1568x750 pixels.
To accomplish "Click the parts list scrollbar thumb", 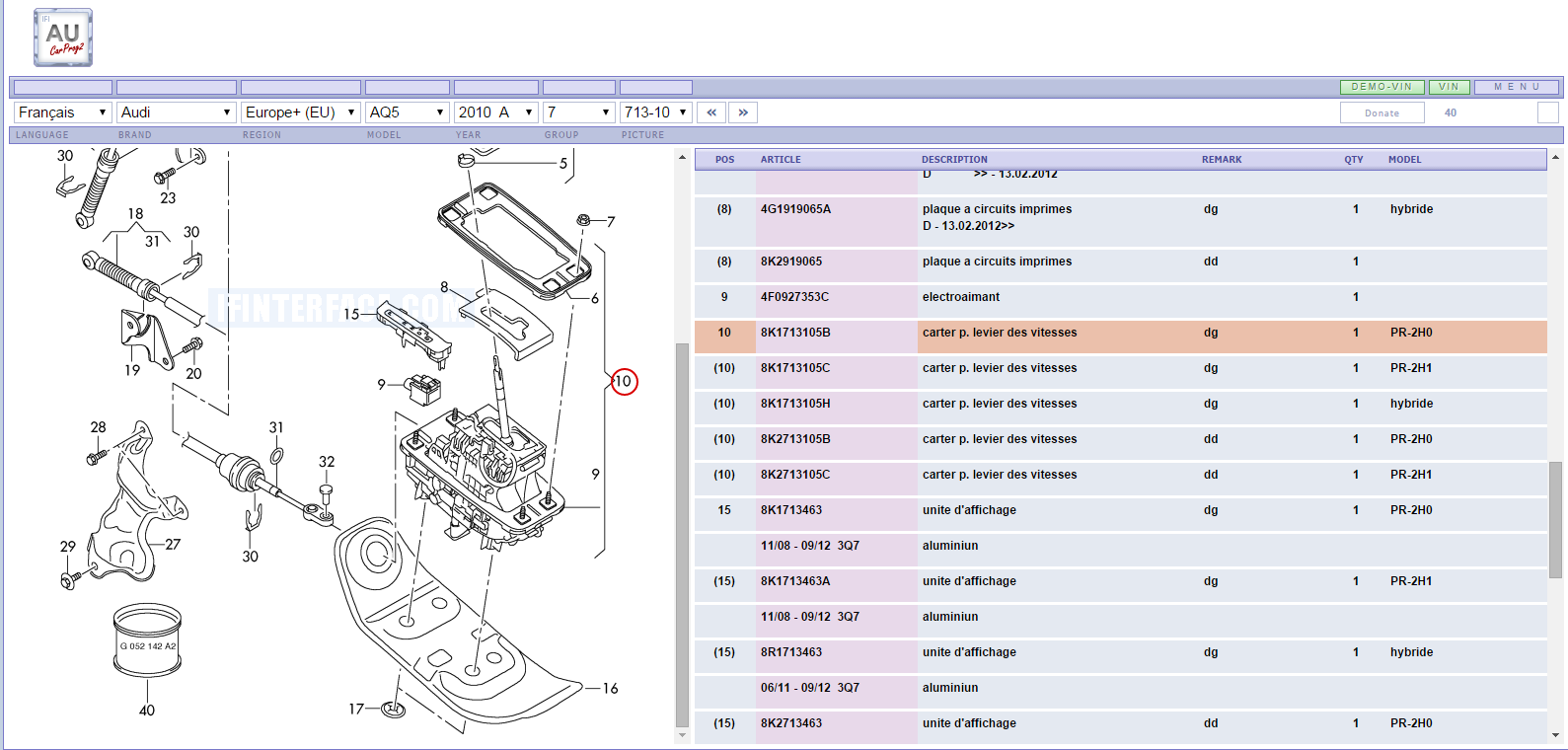I will pos(1555,519).
